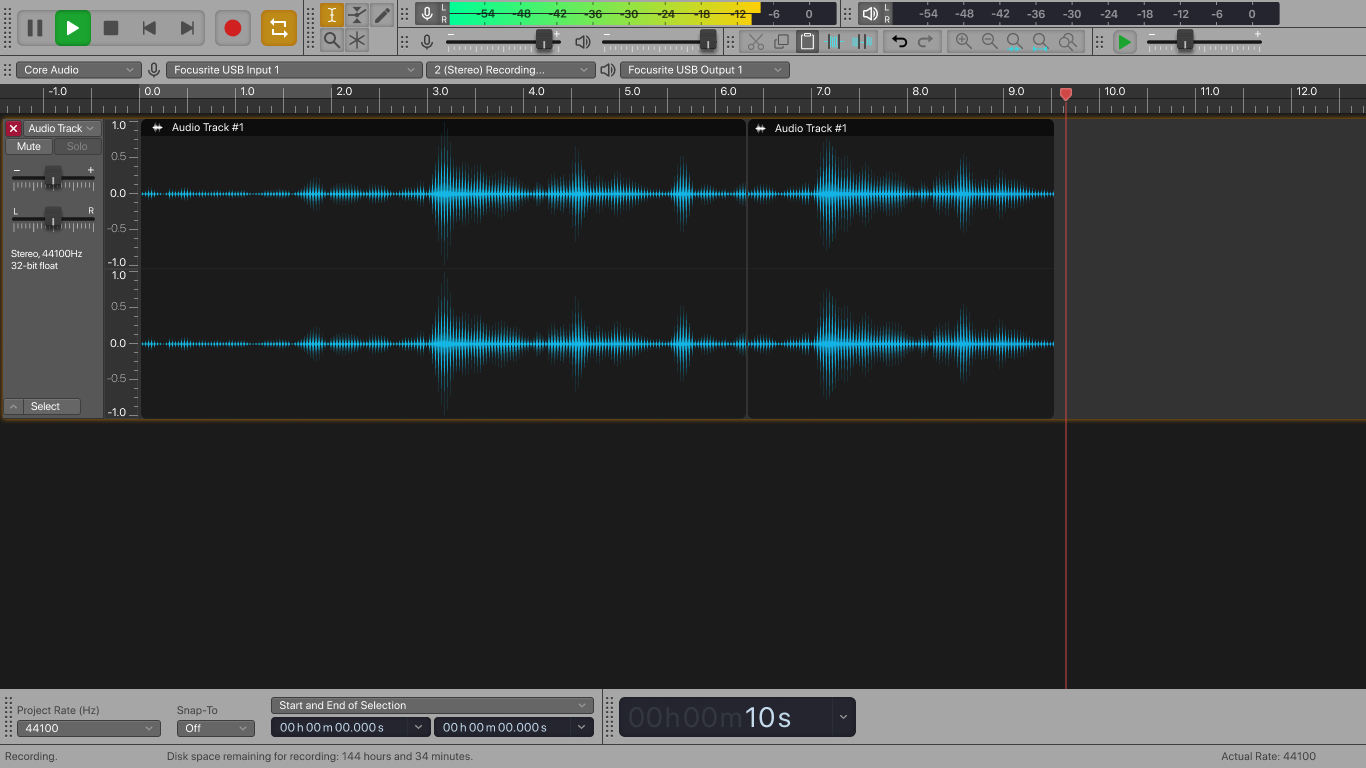Select the Zoom (magnifier) tool
This screenshot has height=768, width=1366.
pos(332,41)
